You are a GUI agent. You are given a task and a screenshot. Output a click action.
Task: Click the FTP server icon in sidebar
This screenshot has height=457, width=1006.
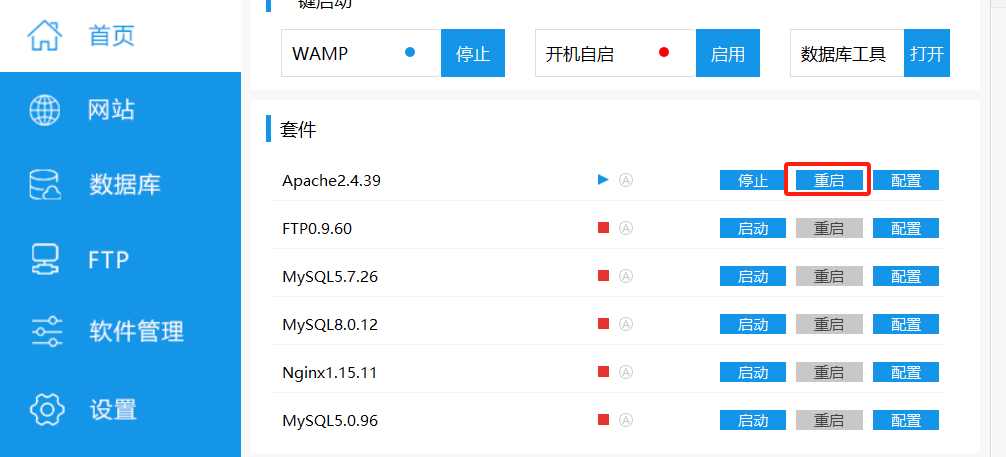45,259
